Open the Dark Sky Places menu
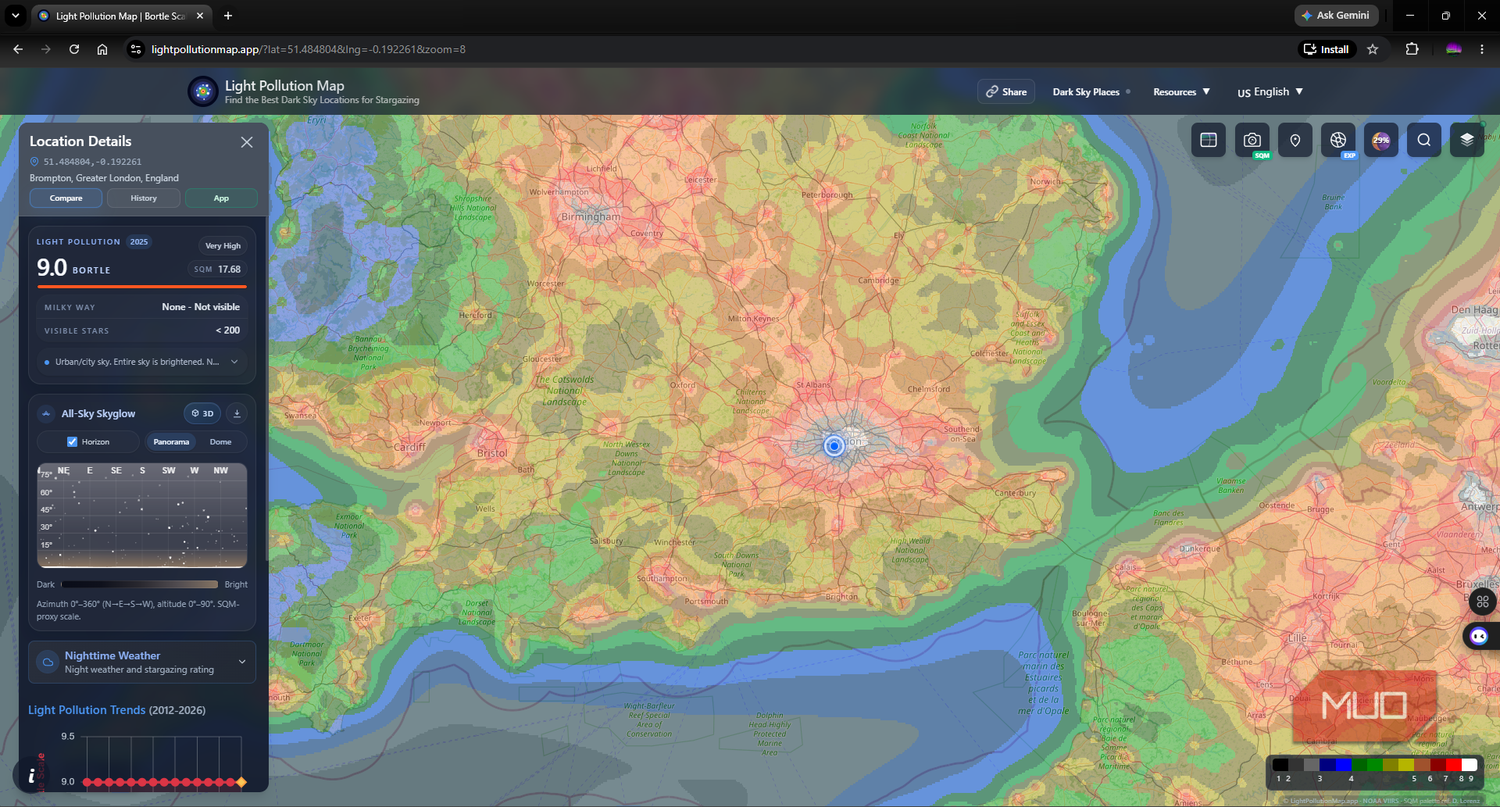1500x807 pixels. [1086, 92]
